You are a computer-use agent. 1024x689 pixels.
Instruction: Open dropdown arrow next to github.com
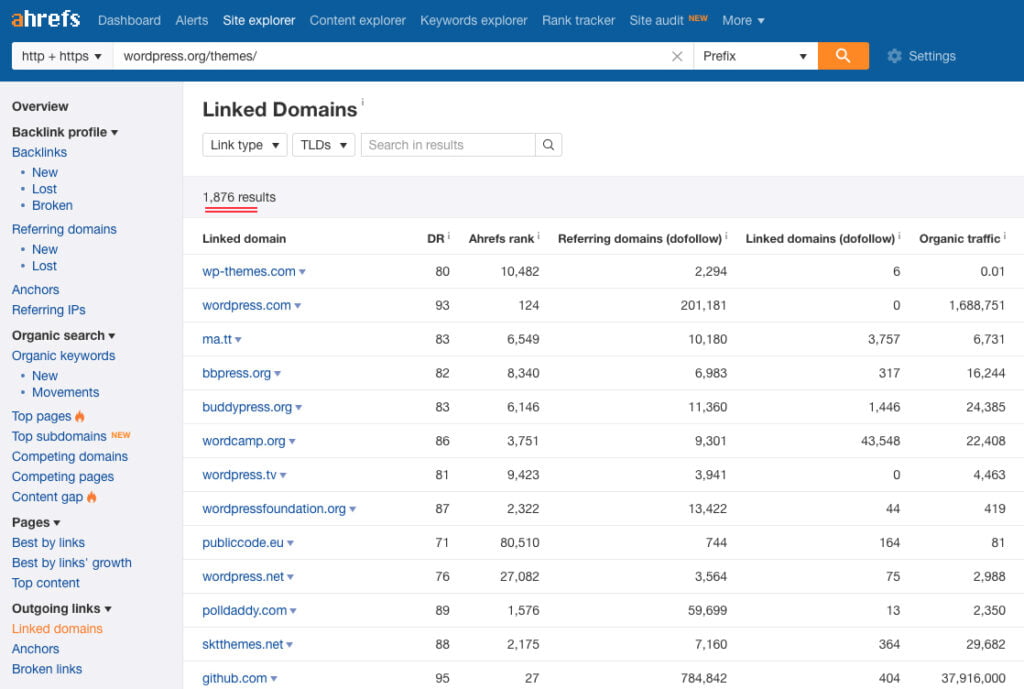pos(274,679)
